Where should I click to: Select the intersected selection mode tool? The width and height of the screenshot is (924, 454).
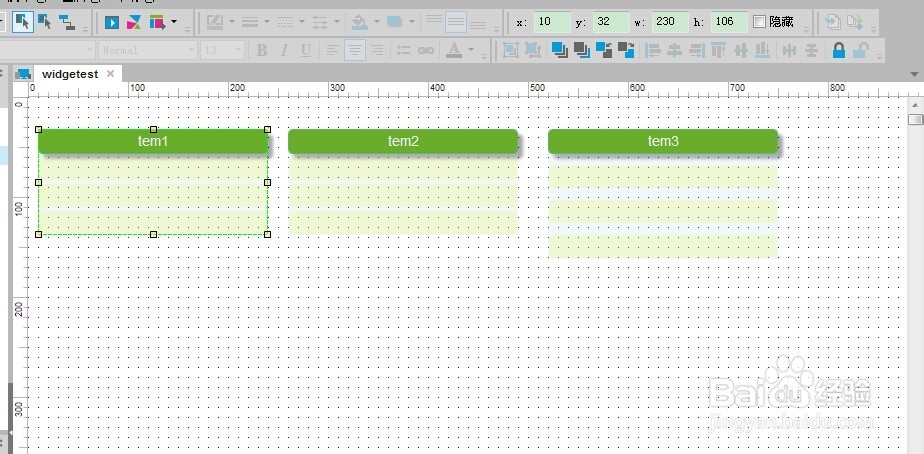22,22
